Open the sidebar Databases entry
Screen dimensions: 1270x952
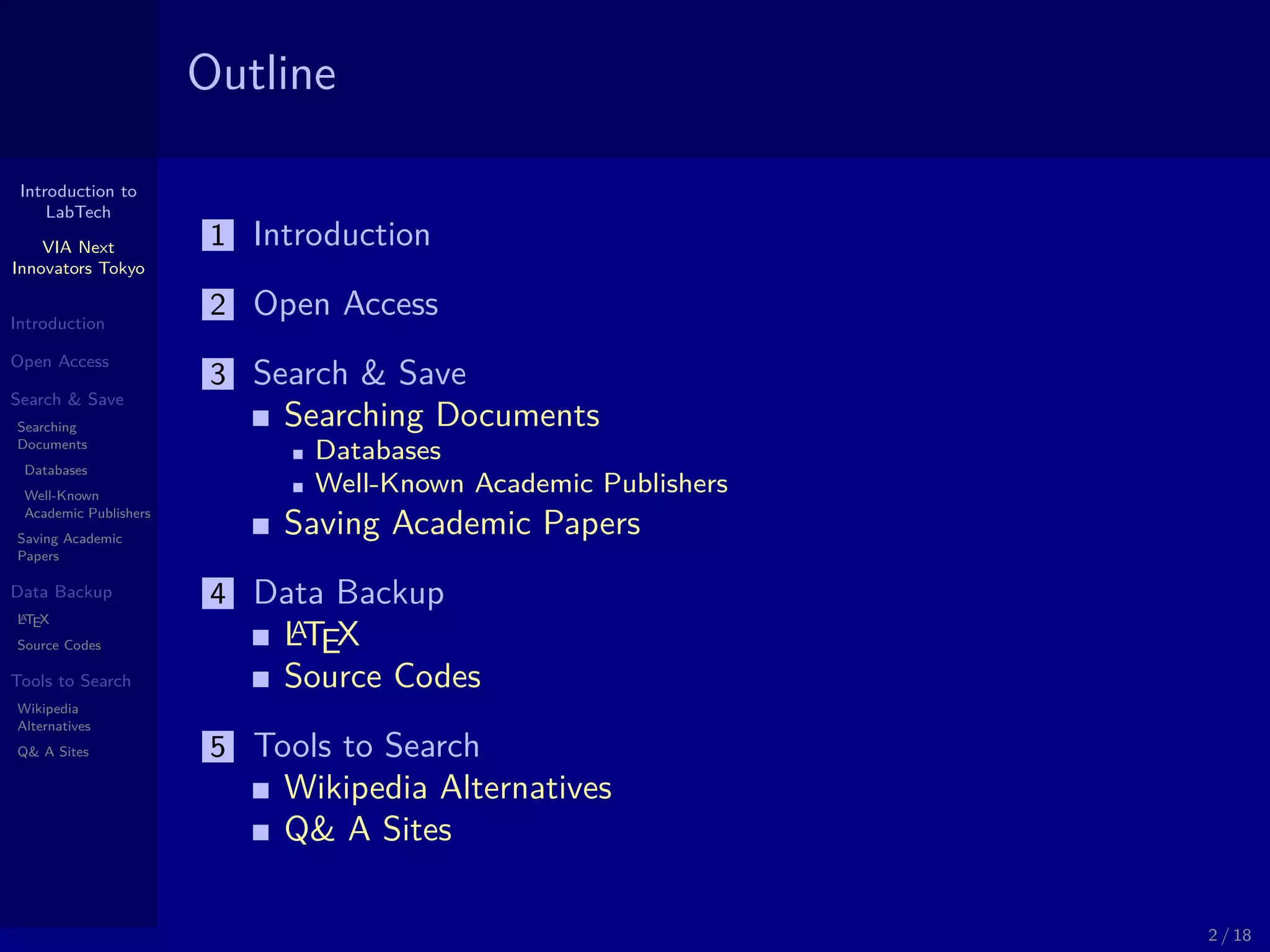click(56, 470)
